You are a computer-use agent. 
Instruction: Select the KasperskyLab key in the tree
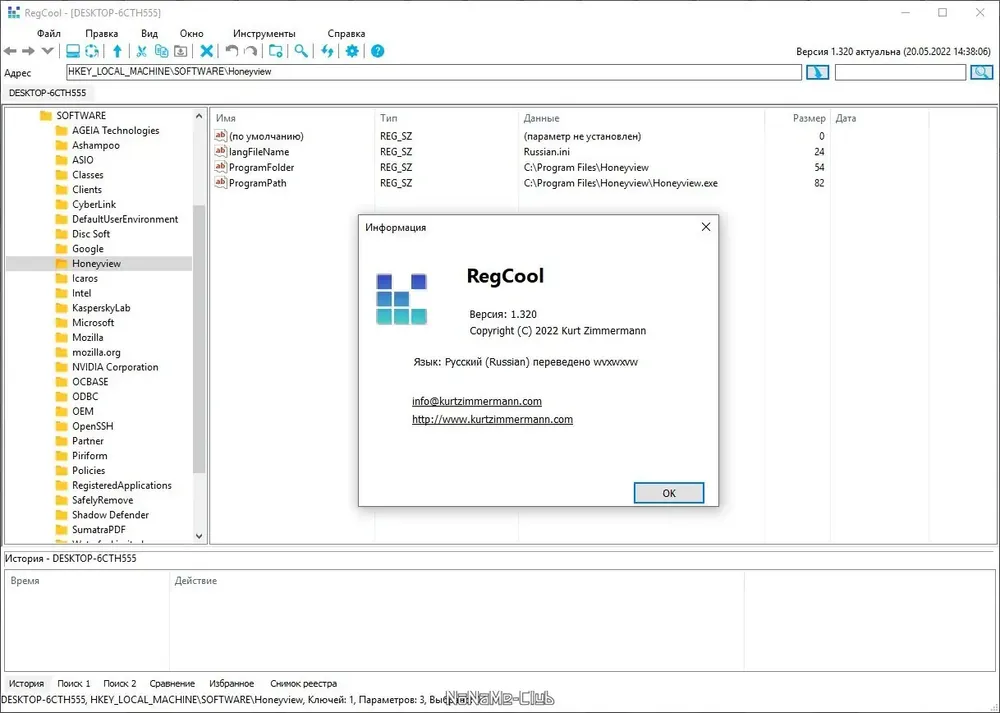101,308
